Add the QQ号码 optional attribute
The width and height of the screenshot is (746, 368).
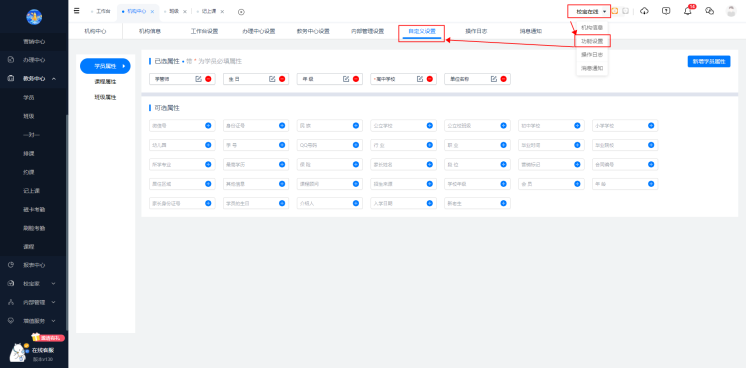coord(355,145)
